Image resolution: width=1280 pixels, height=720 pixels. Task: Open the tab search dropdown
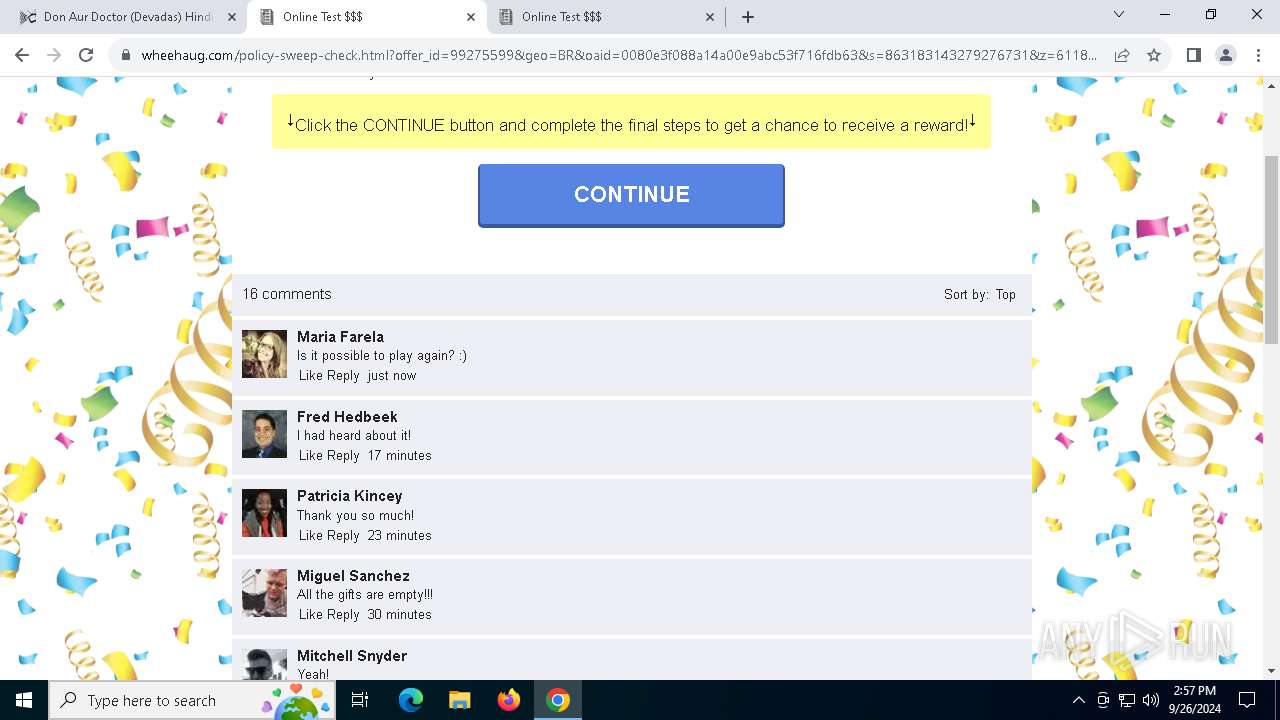tap(1119, 15)
